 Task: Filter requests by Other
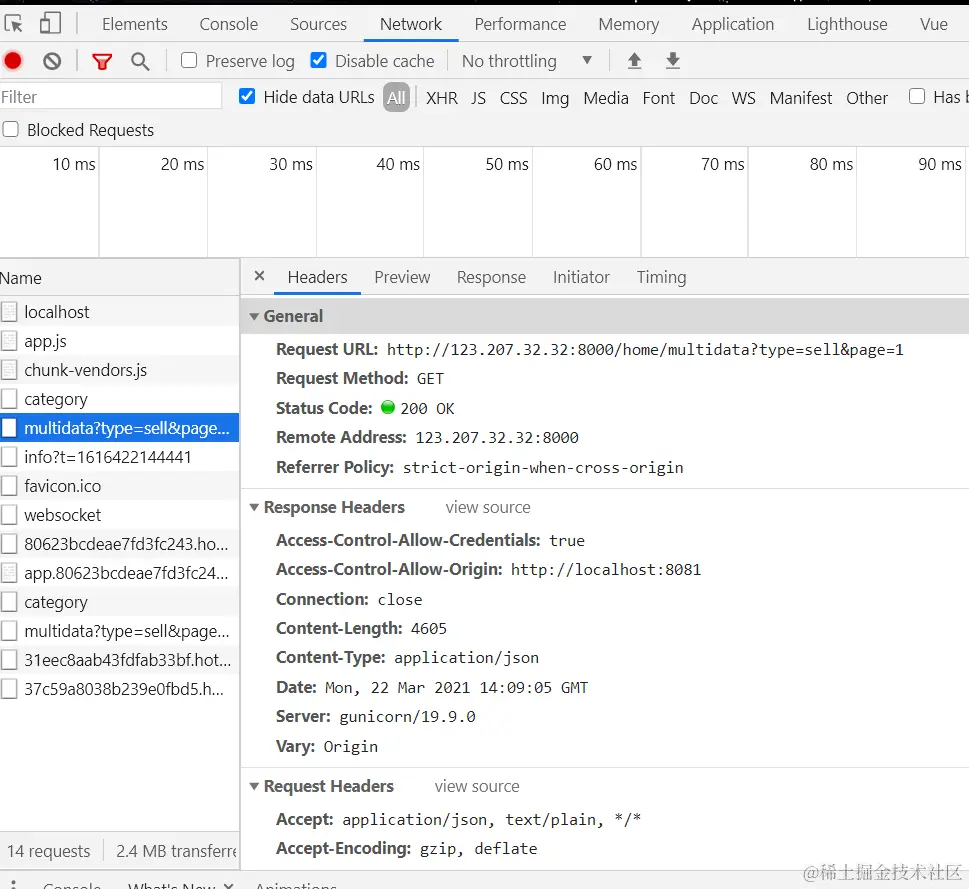[x=867, y=98]
